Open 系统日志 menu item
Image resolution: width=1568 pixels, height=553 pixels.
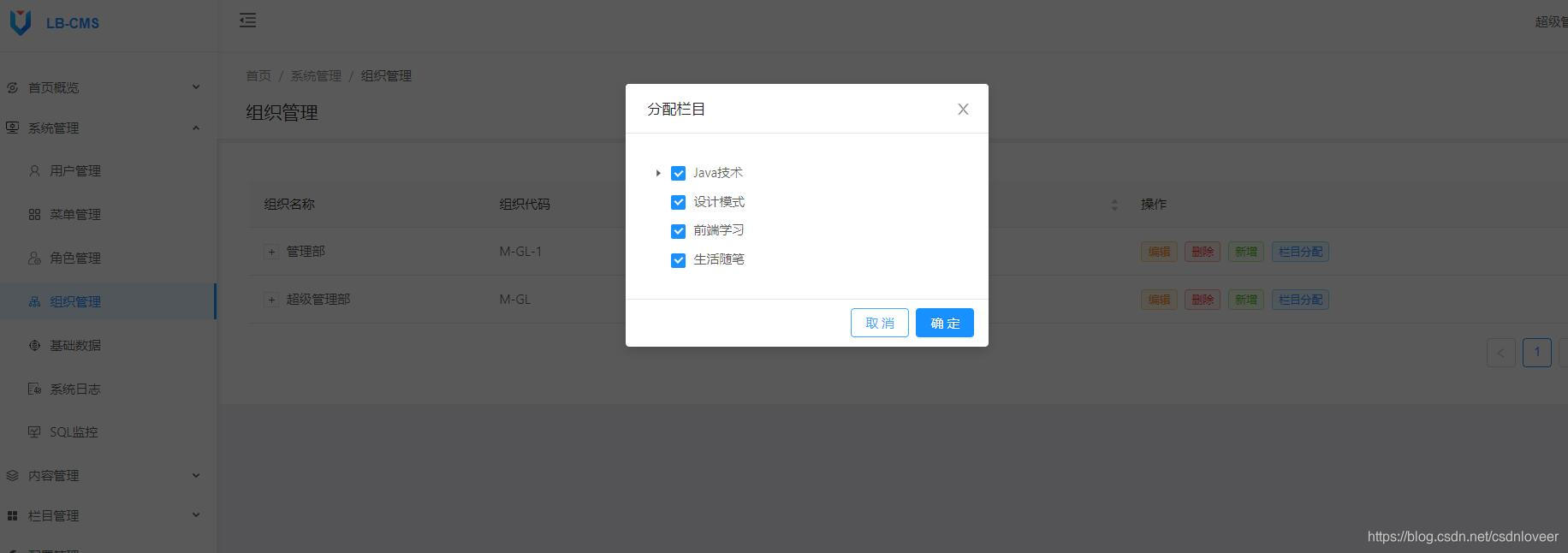(108, 389)
